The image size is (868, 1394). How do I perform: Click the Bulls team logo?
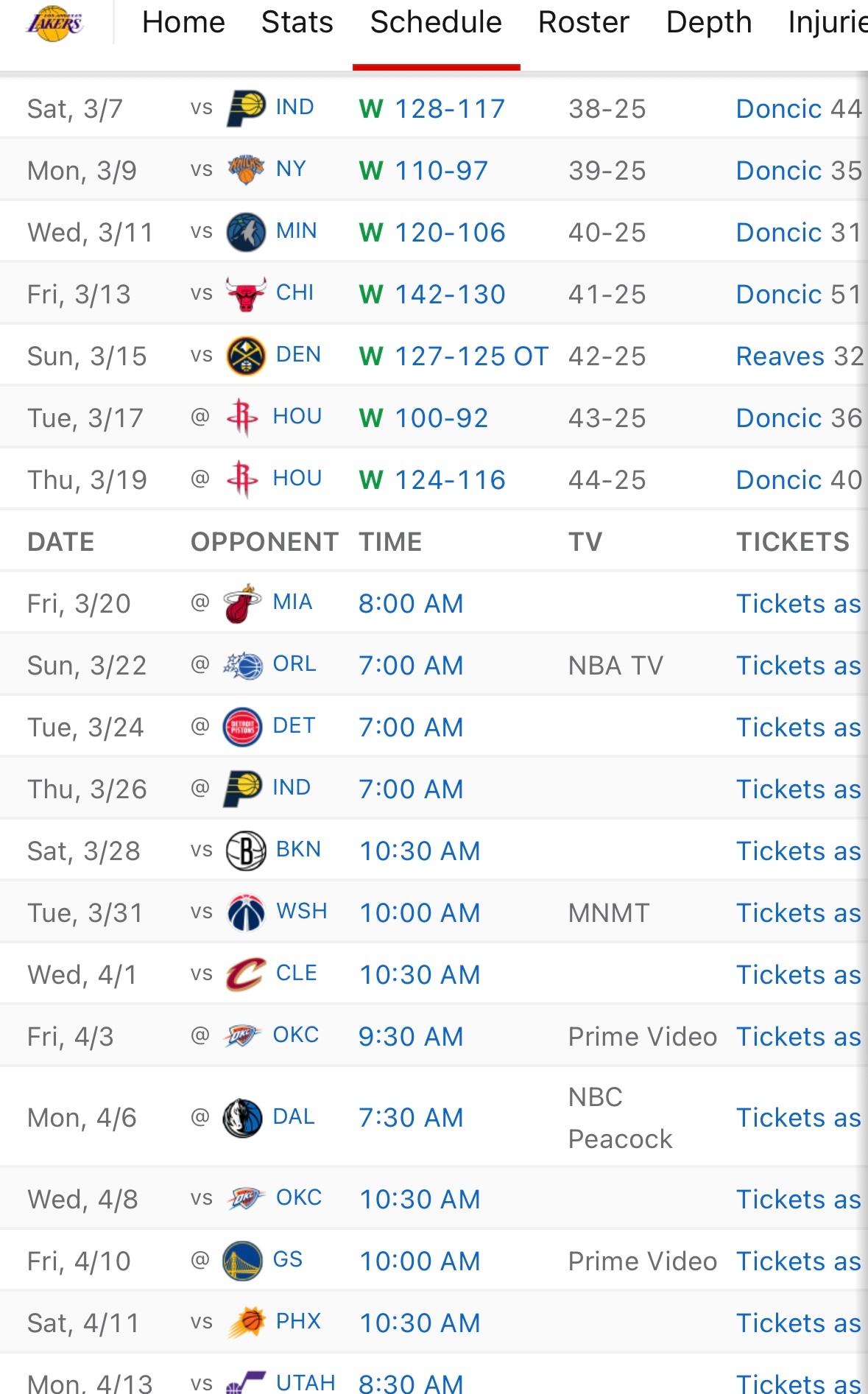pos(246,294)
